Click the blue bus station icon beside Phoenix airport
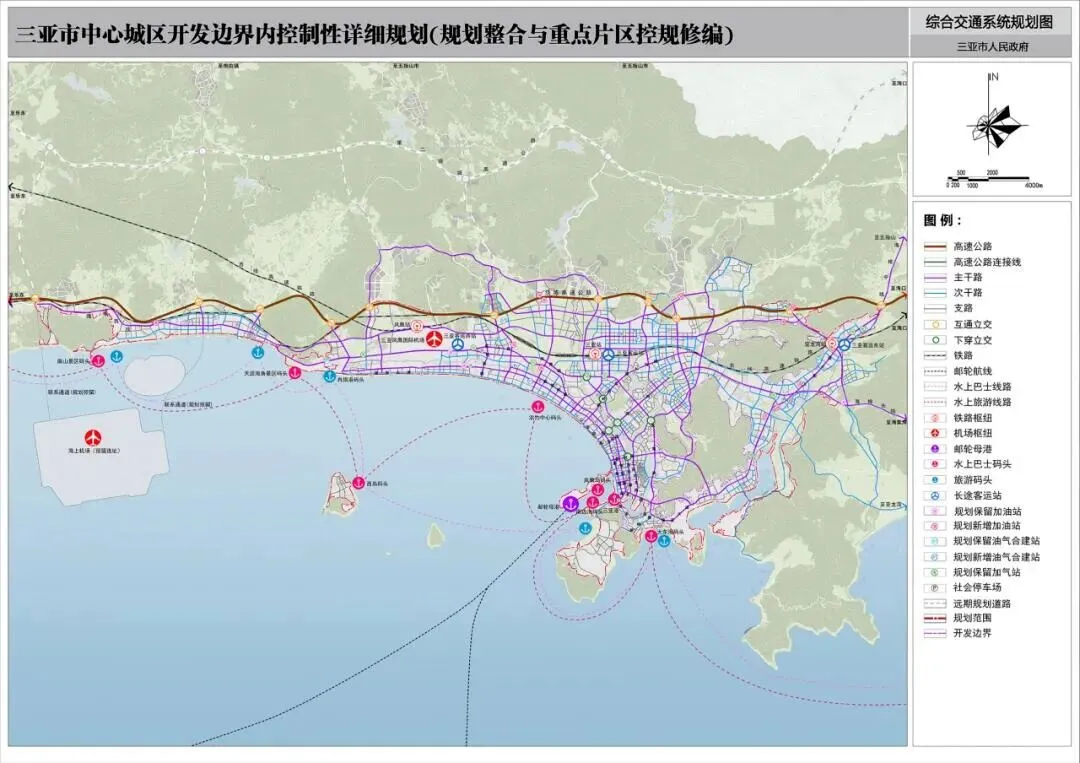 [458, 344]
